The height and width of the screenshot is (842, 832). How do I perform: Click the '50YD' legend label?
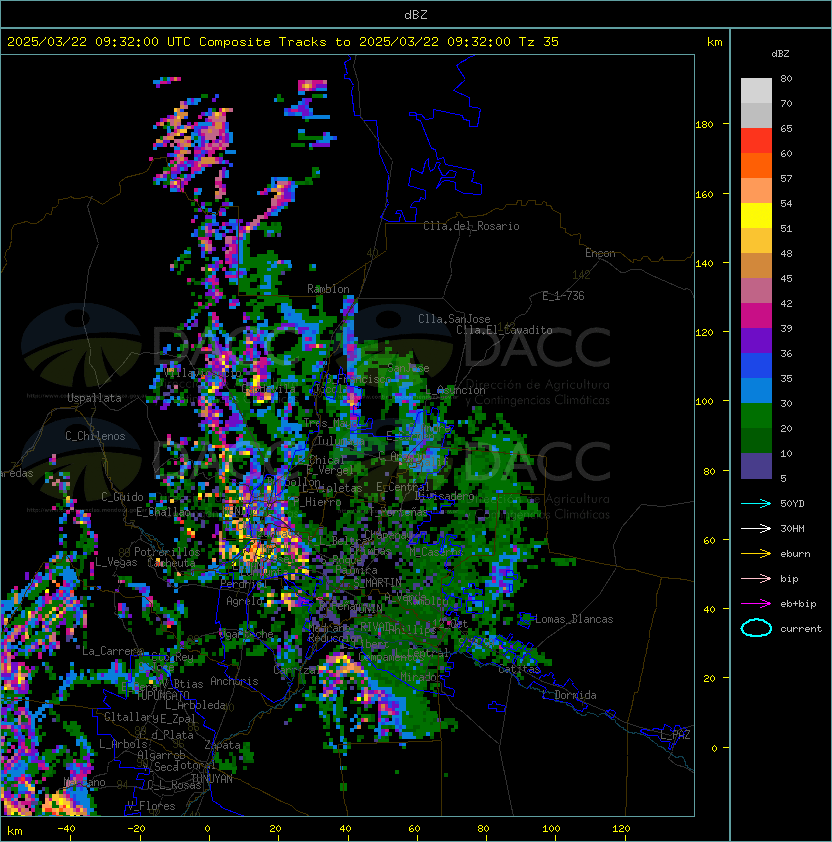792,503
